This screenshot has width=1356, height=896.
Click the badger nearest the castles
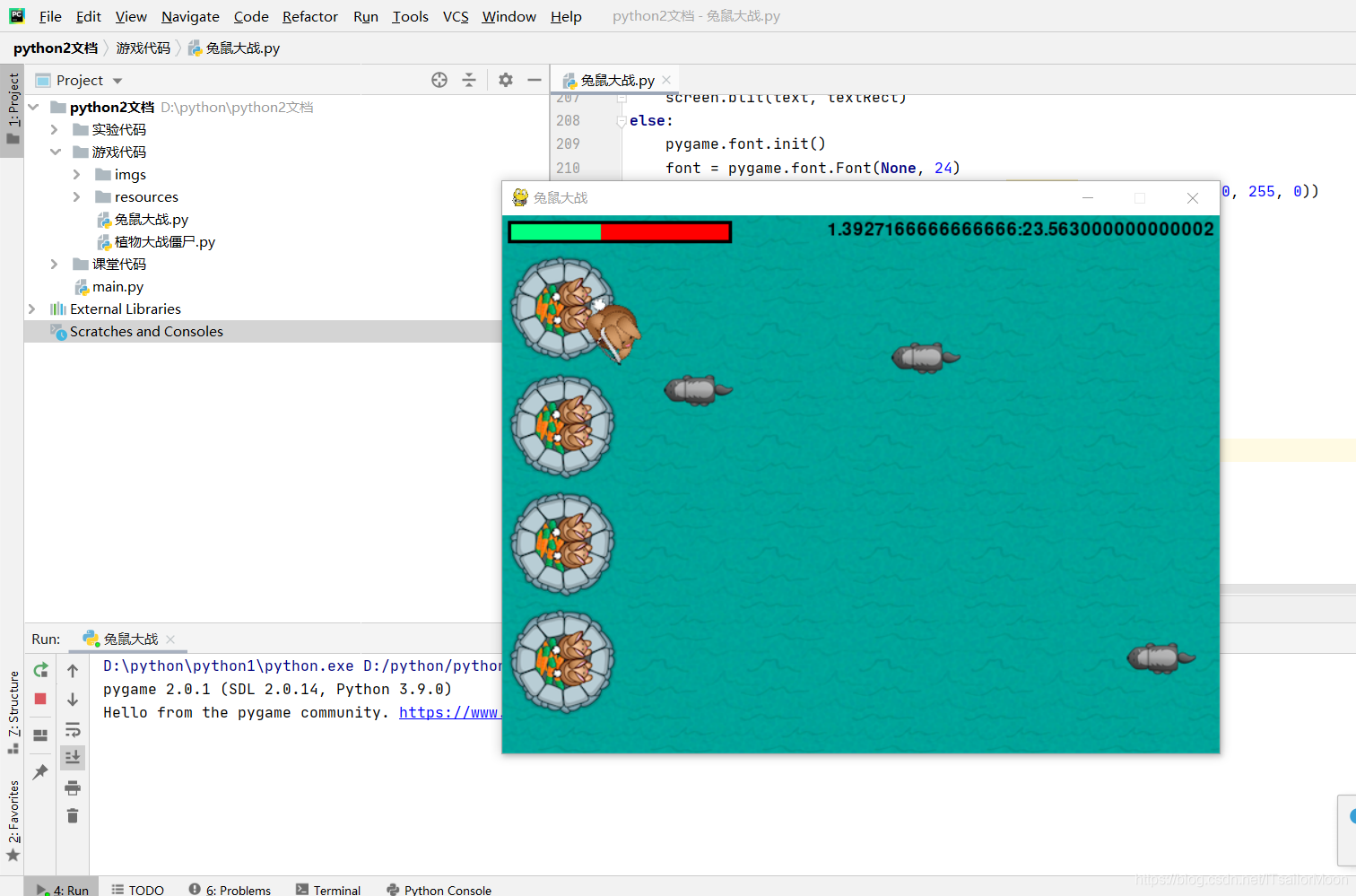pyautogui.click(x=697, y=390)
